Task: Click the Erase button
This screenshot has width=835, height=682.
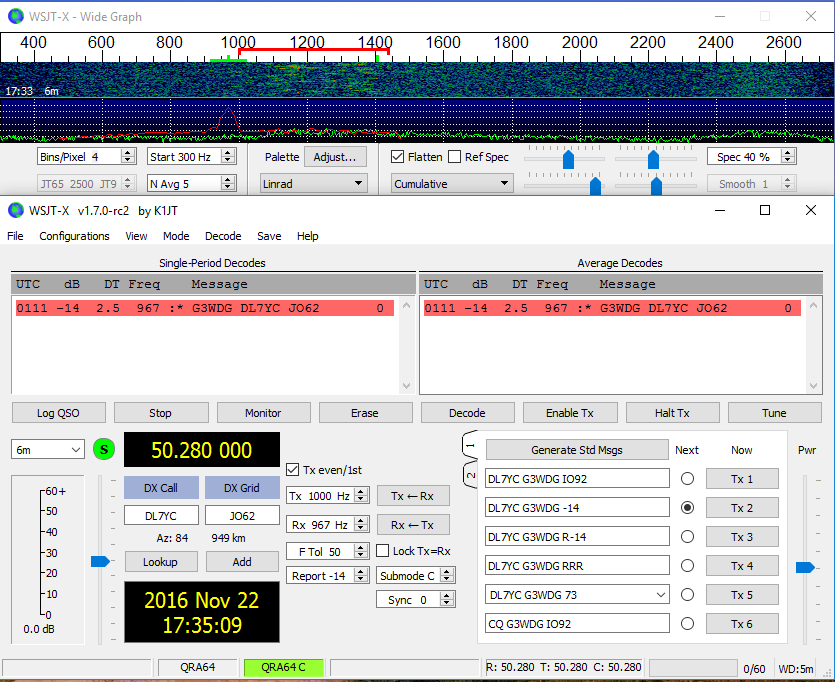Action: coord(365,413)
